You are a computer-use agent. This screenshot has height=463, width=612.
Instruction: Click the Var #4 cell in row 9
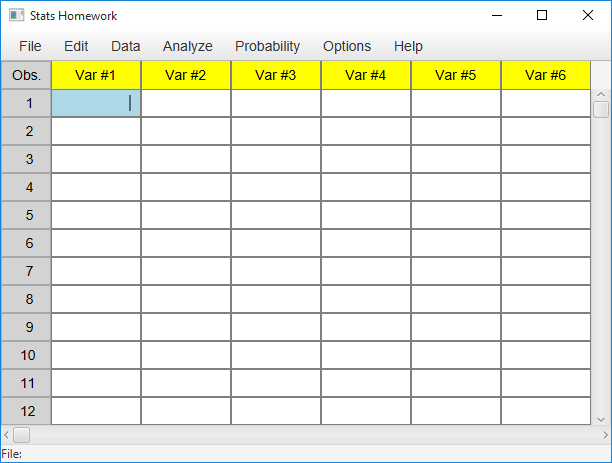coord(366,327)
